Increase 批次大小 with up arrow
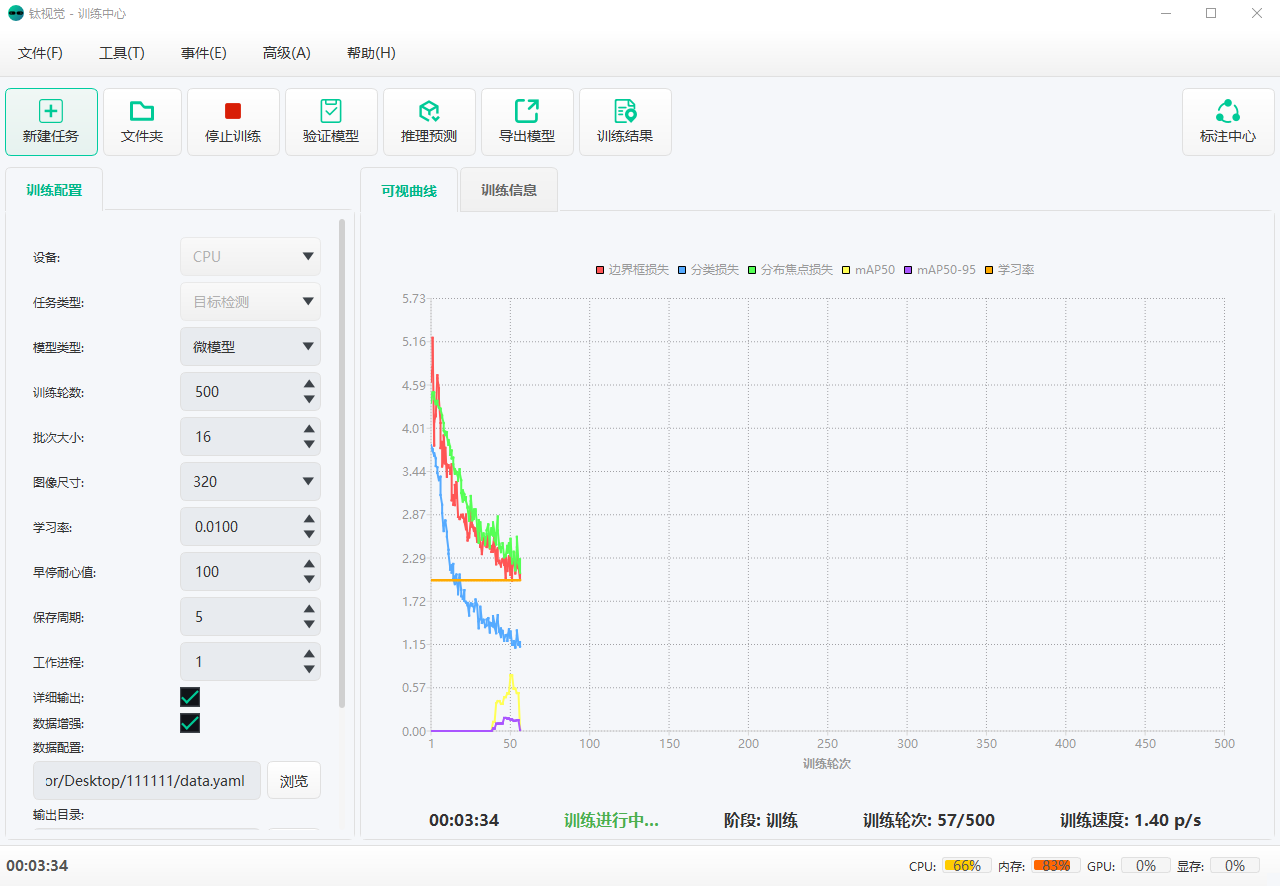 click(x=309, y=428)
